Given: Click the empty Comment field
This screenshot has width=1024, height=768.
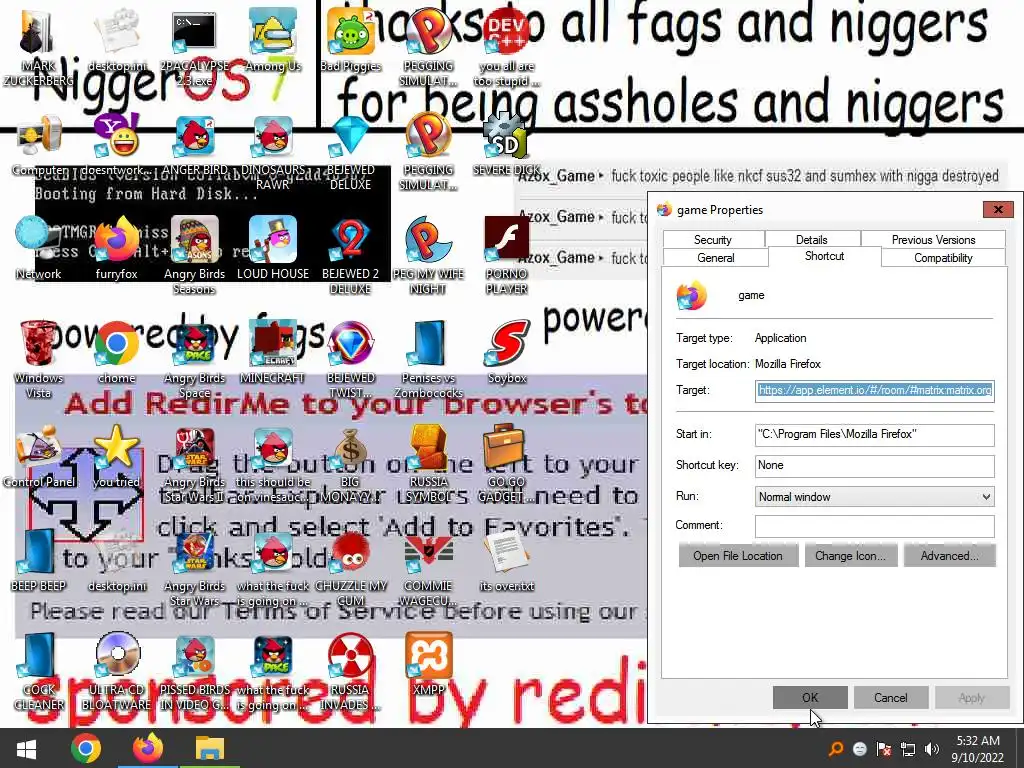Looking at the screenshot, I should click(x=874, y=526).
